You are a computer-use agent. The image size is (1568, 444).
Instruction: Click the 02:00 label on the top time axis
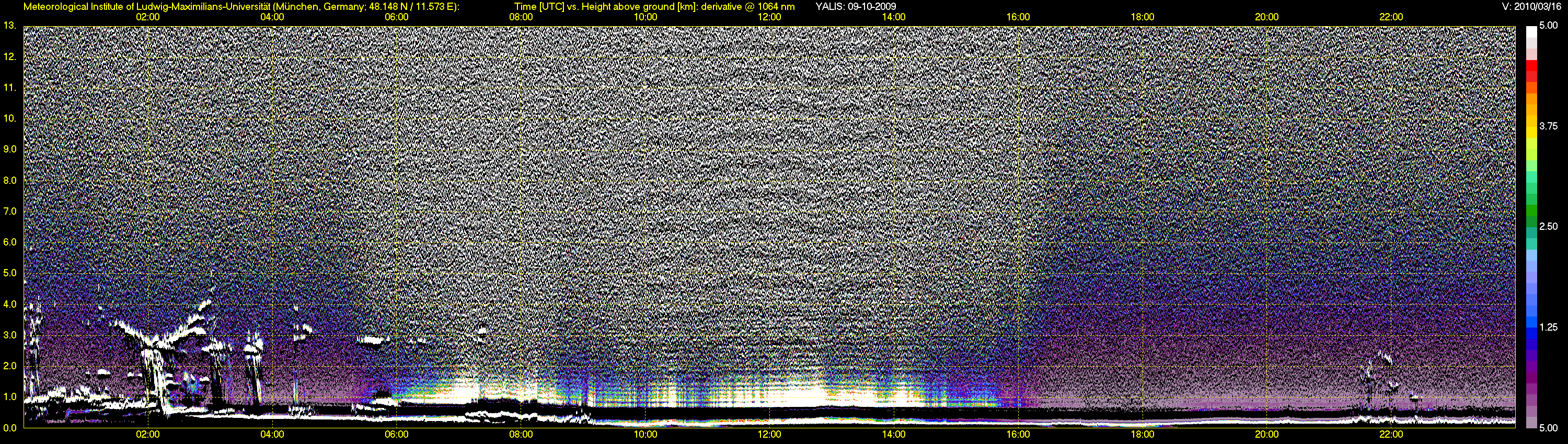point(148,17)
